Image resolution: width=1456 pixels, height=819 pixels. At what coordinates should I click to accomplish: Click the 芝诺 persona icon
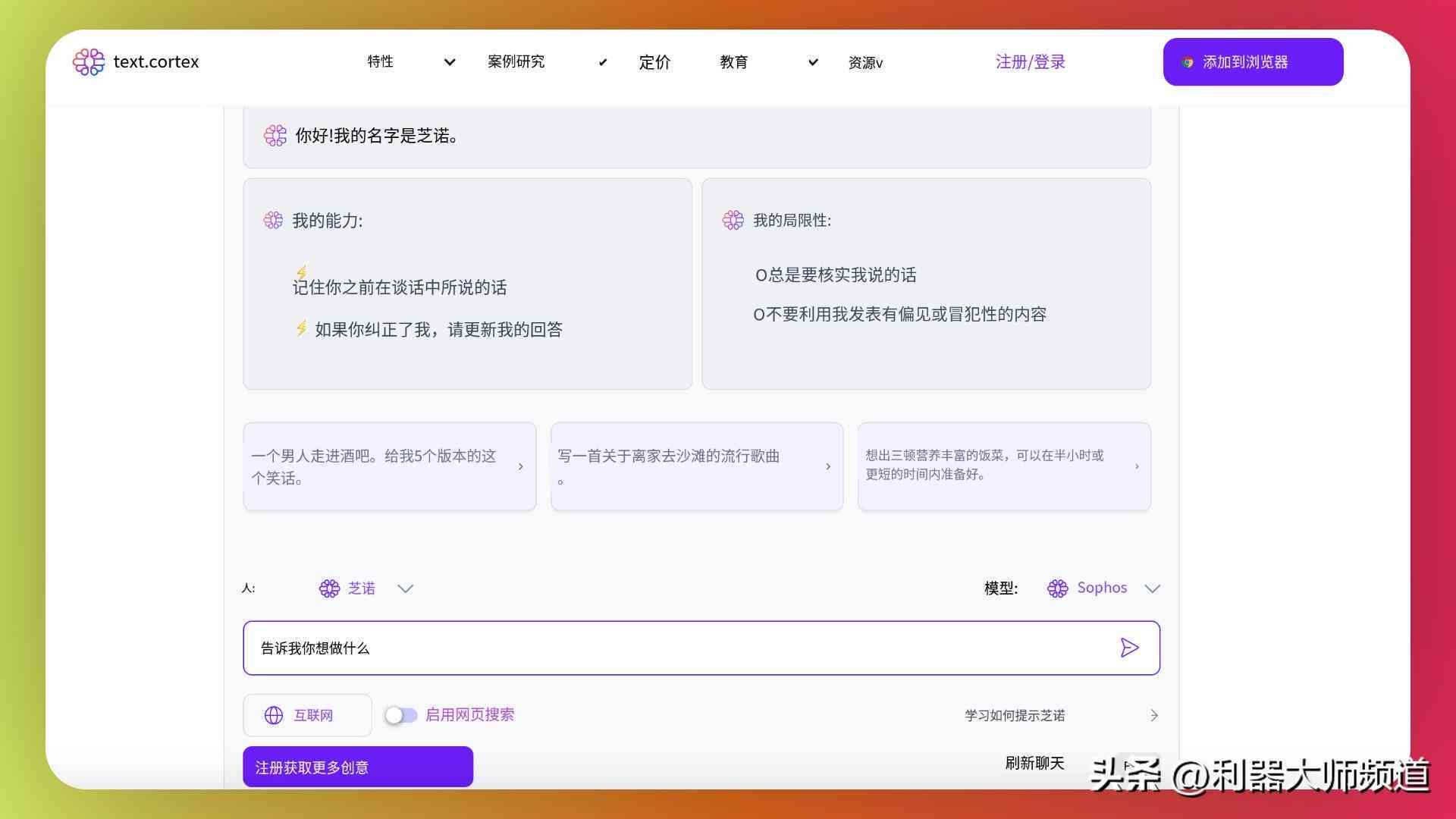[x=328, y=587]
